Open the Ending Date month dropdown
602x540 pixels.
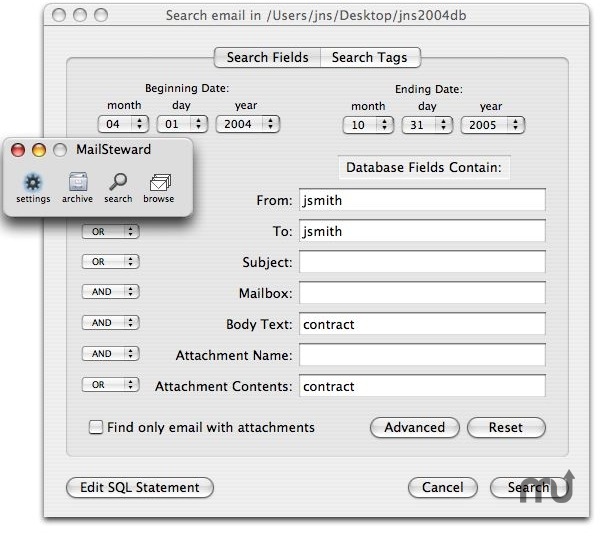pyautogui.click(x=368, y=125)
